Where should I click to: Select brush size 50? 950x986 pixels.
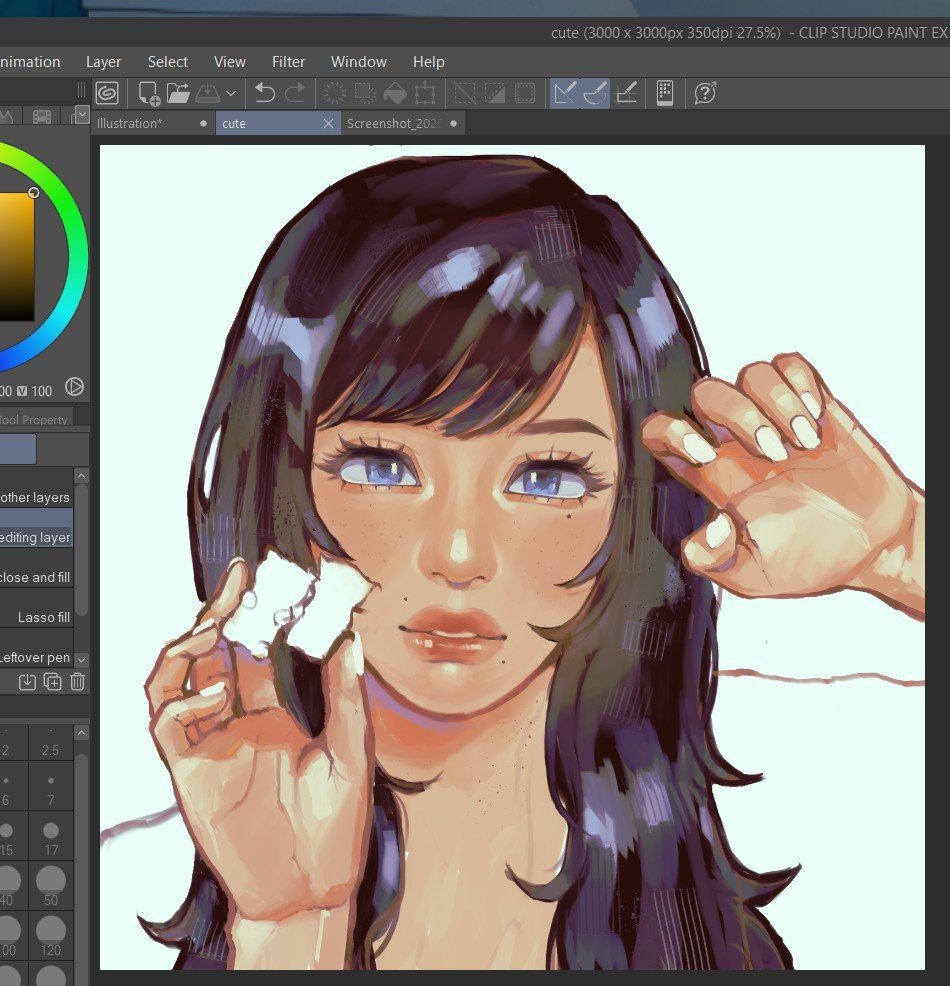pos(51,887)
